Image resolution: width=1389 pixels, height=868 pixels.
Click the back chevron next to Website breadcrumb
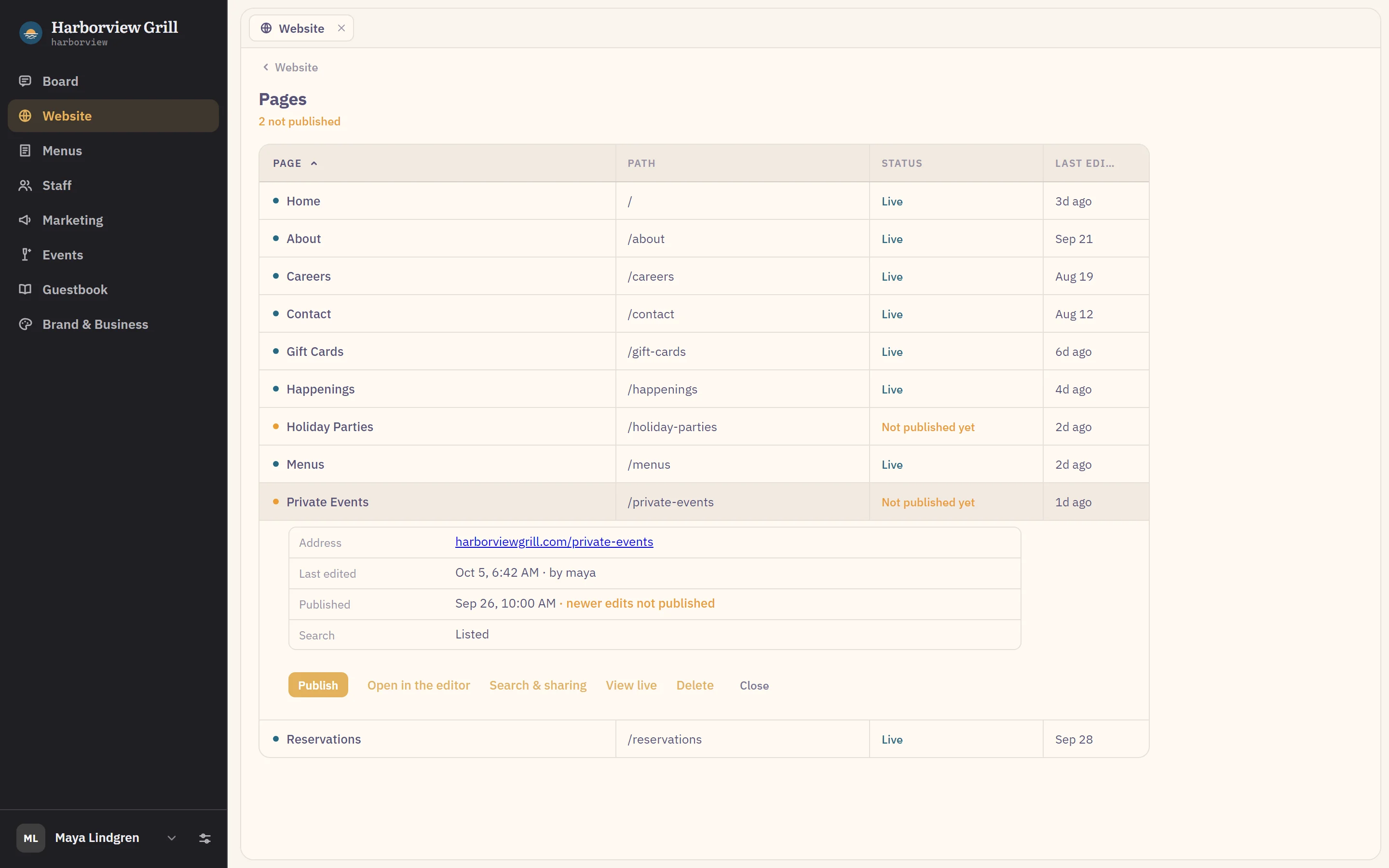[x=266, y=67]
